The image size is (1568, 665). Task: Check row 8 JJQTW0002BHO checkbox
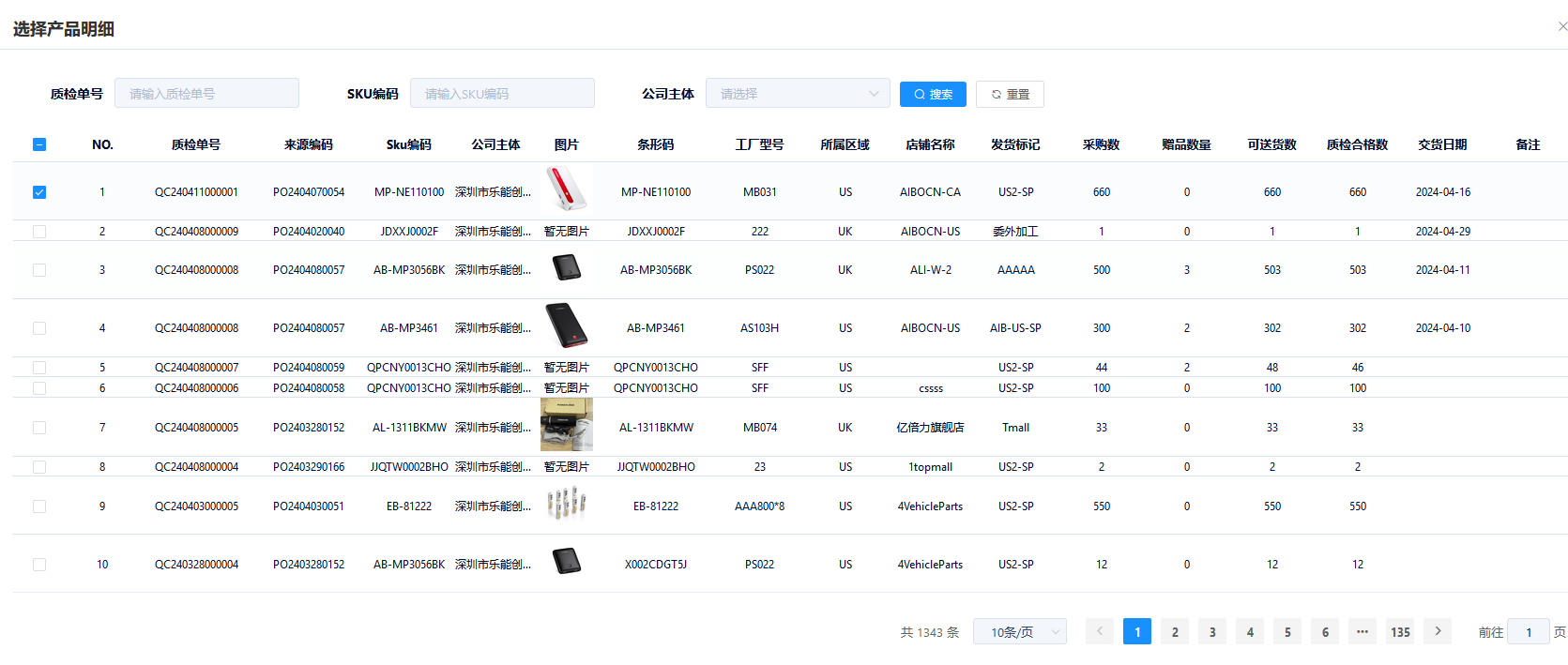coord(39,467)
